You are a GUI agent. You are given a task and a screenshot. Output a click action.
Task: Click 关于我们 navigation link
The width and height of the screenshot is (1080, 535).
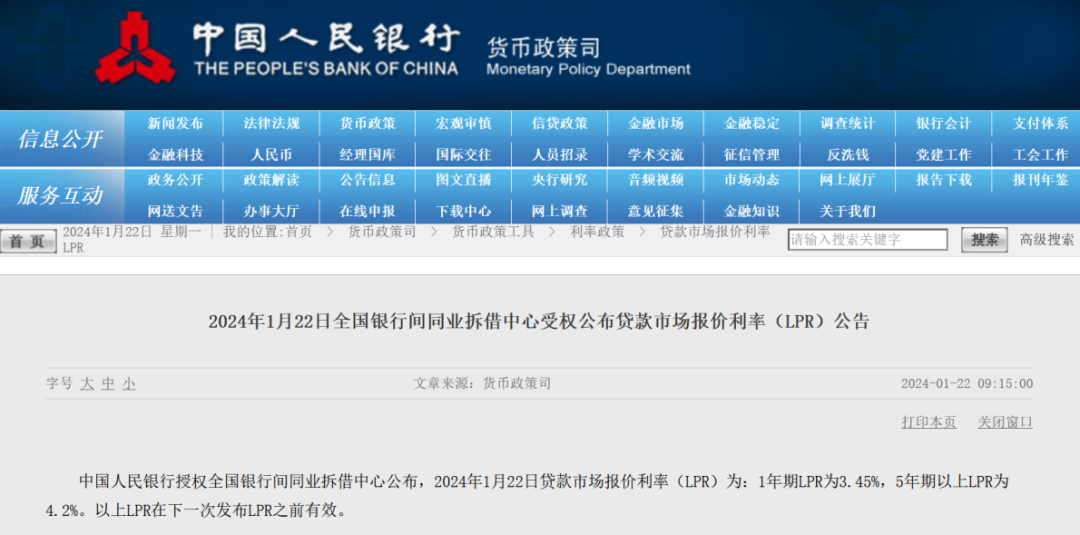pyautogui.click(x=848, y=211)
